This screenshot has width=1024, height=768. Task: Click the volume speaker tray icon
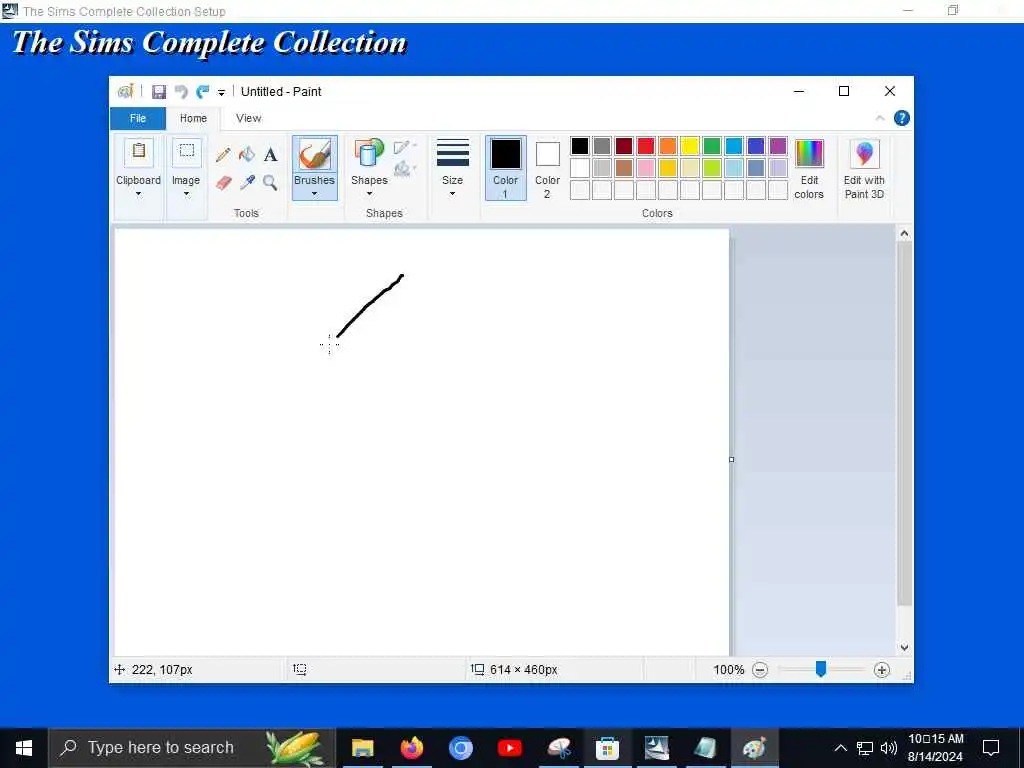[x=888, y=748]
